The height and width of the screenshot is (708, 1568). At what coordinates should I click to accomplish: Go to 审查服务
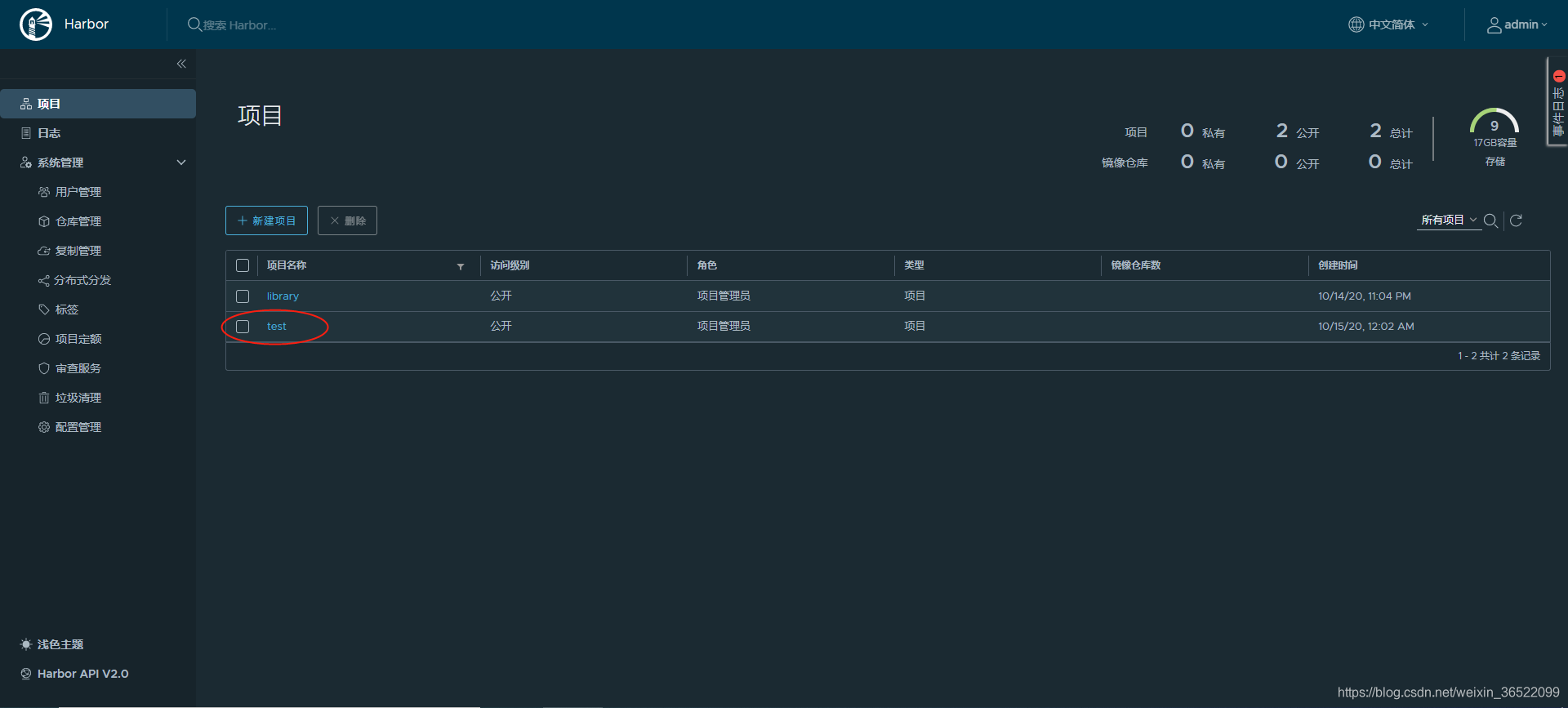(x=78, y=368)
